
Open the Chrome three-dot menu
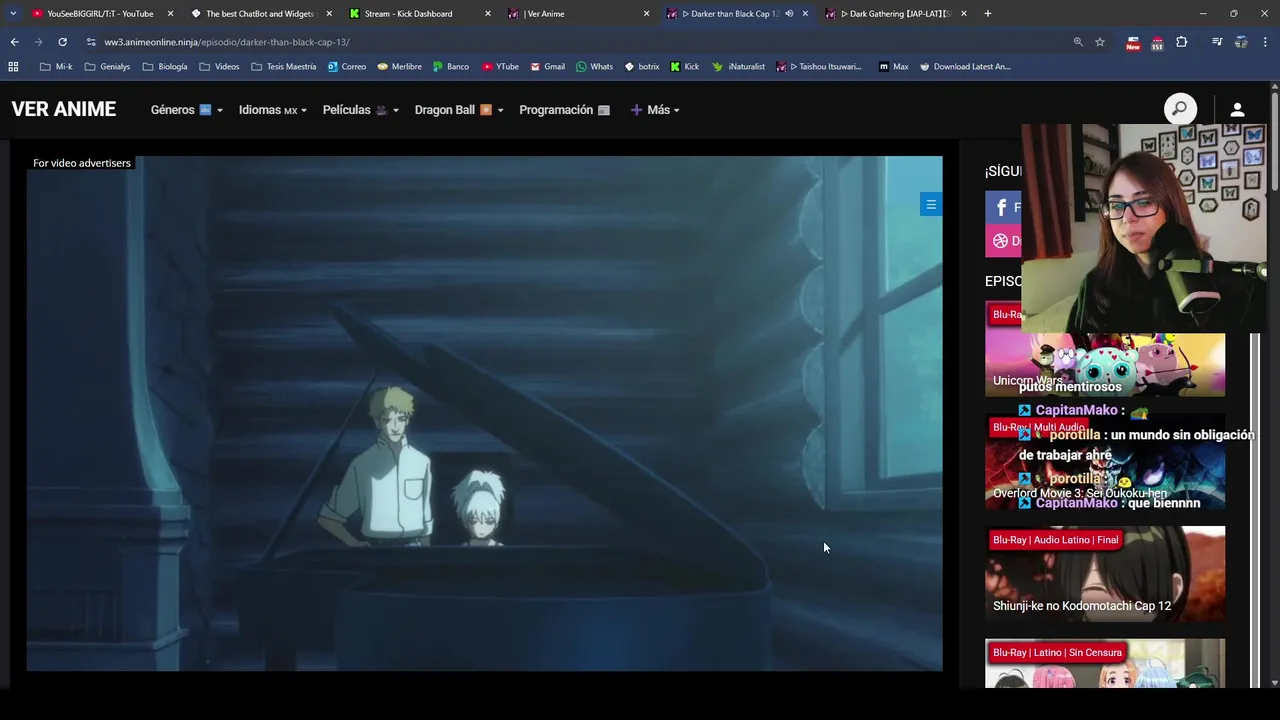(1265, 42)
